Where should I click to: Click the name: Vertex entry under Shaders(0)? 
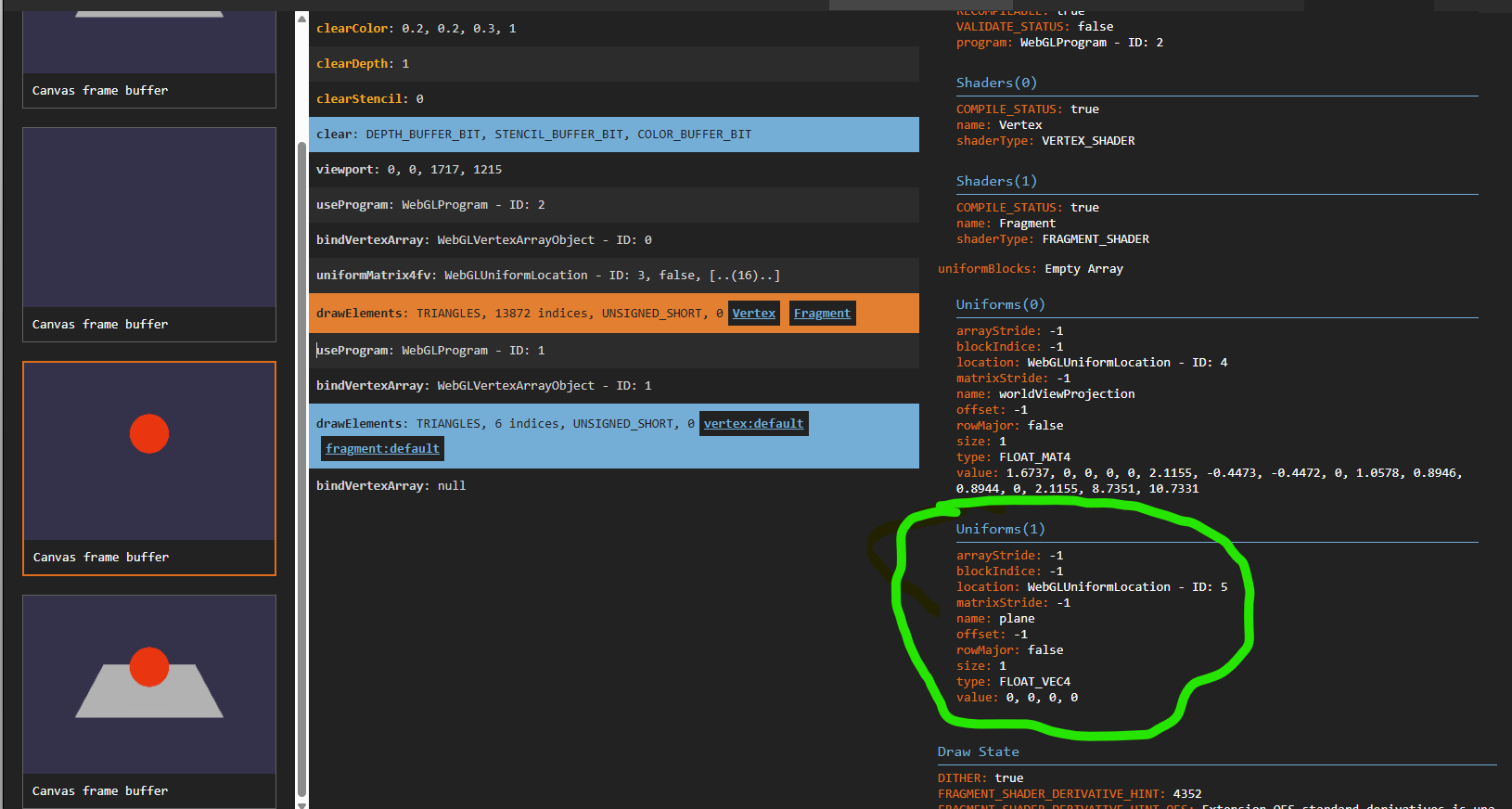(999, 125)
